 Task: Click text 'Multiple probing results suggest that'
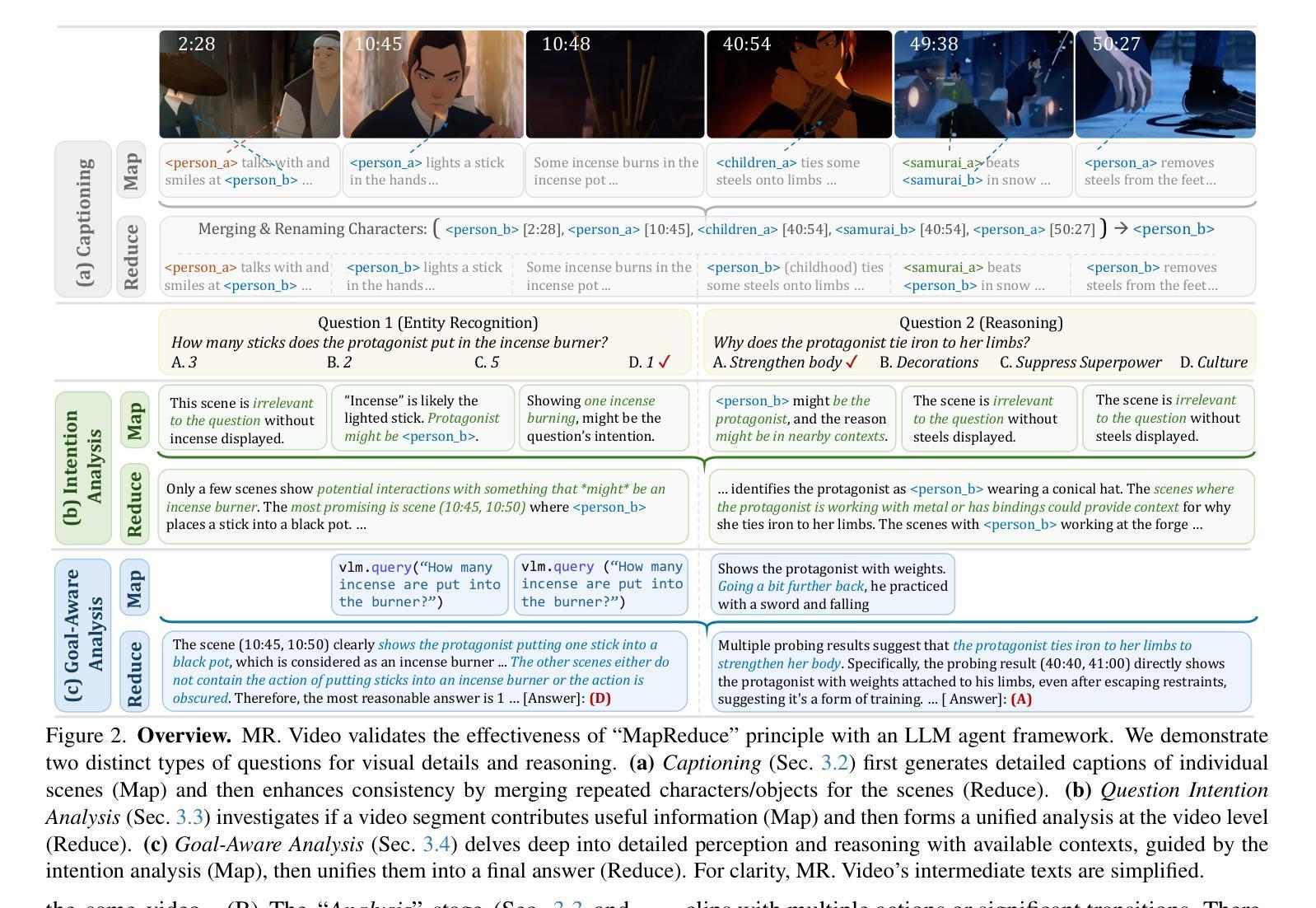(833, 645)
